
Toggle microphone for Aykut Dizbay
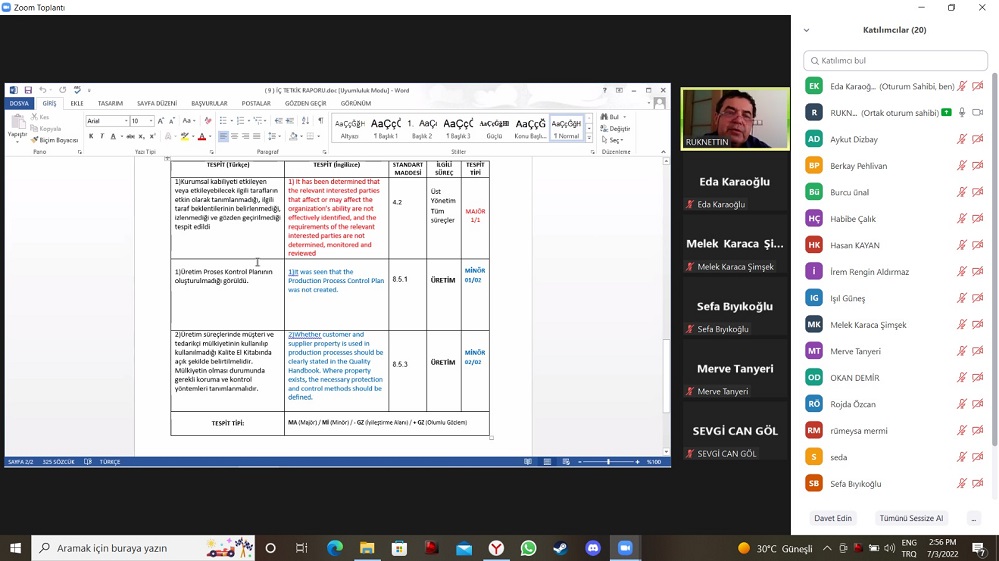click(961, 139)
